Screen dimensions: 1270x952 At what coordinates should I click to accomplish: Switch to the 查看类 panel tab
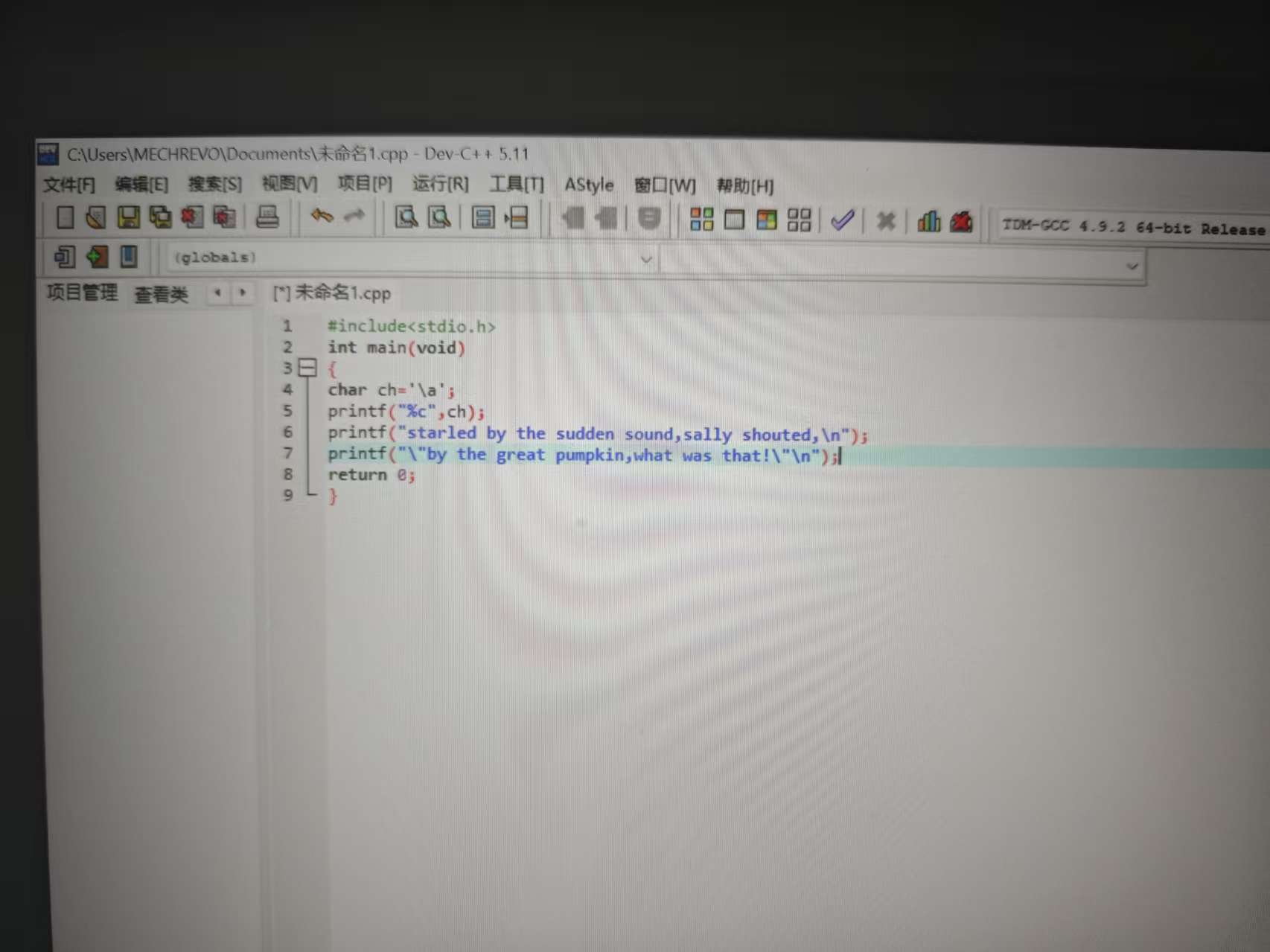161,294
